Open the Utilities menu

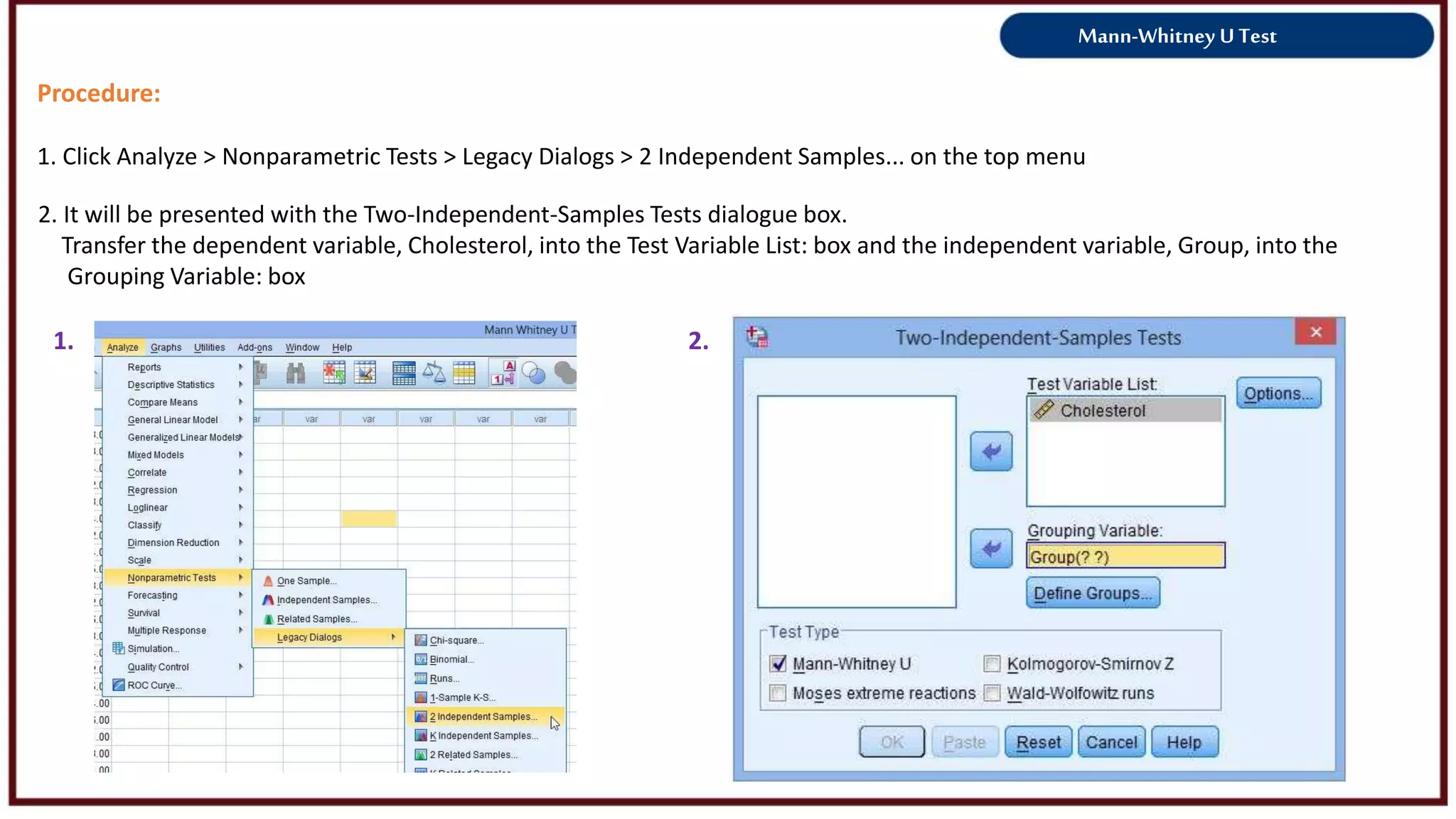pos(209,348)
